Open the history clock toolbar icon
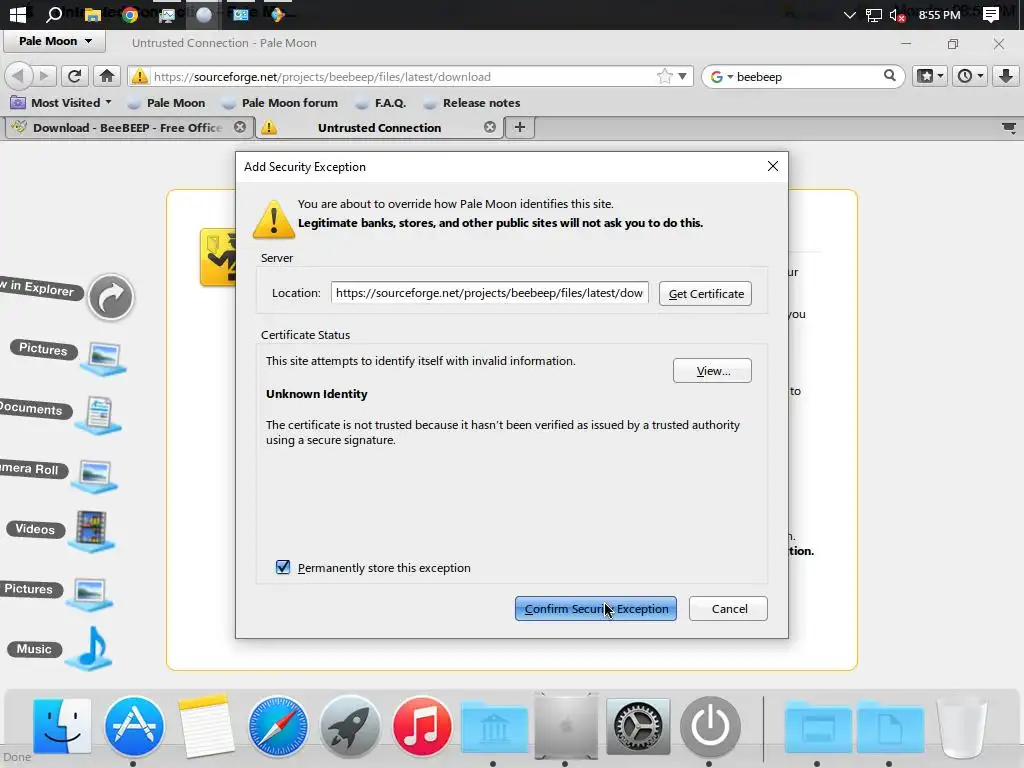The height and width of the screenshot is (768, 1024). (965, 76)
